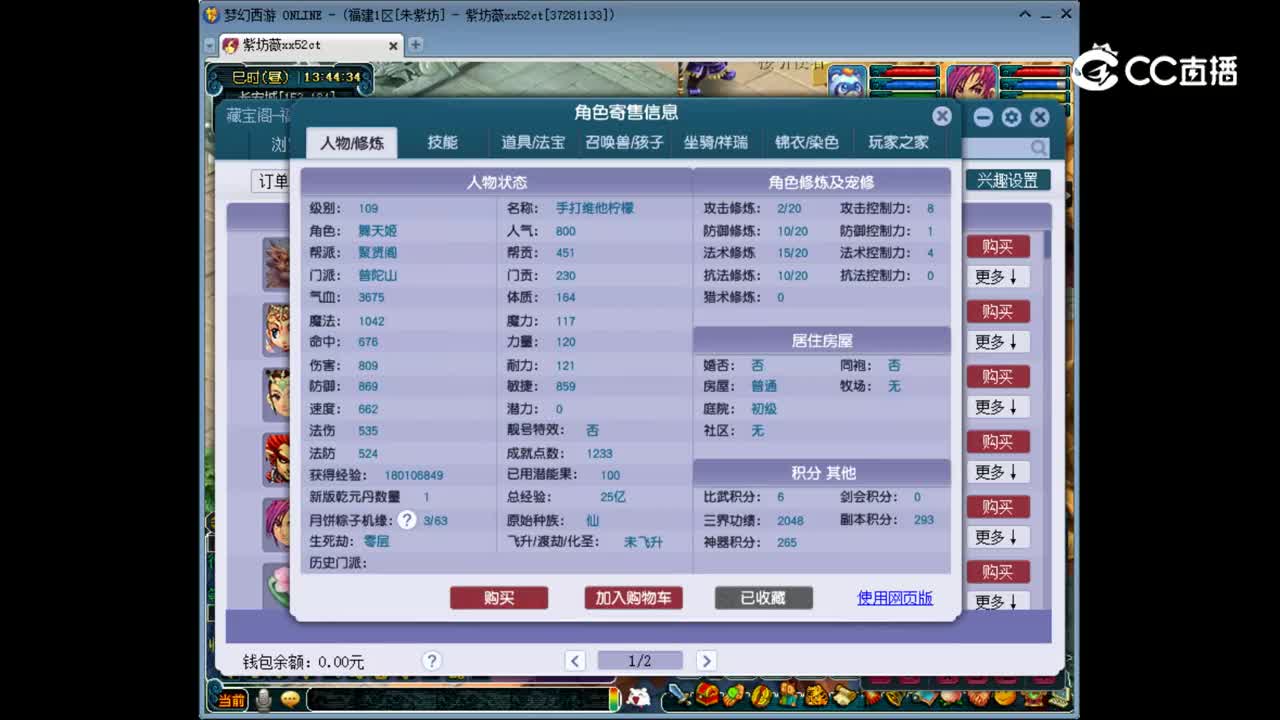Click the game logo icon in title bar

[x=211, y=15]
